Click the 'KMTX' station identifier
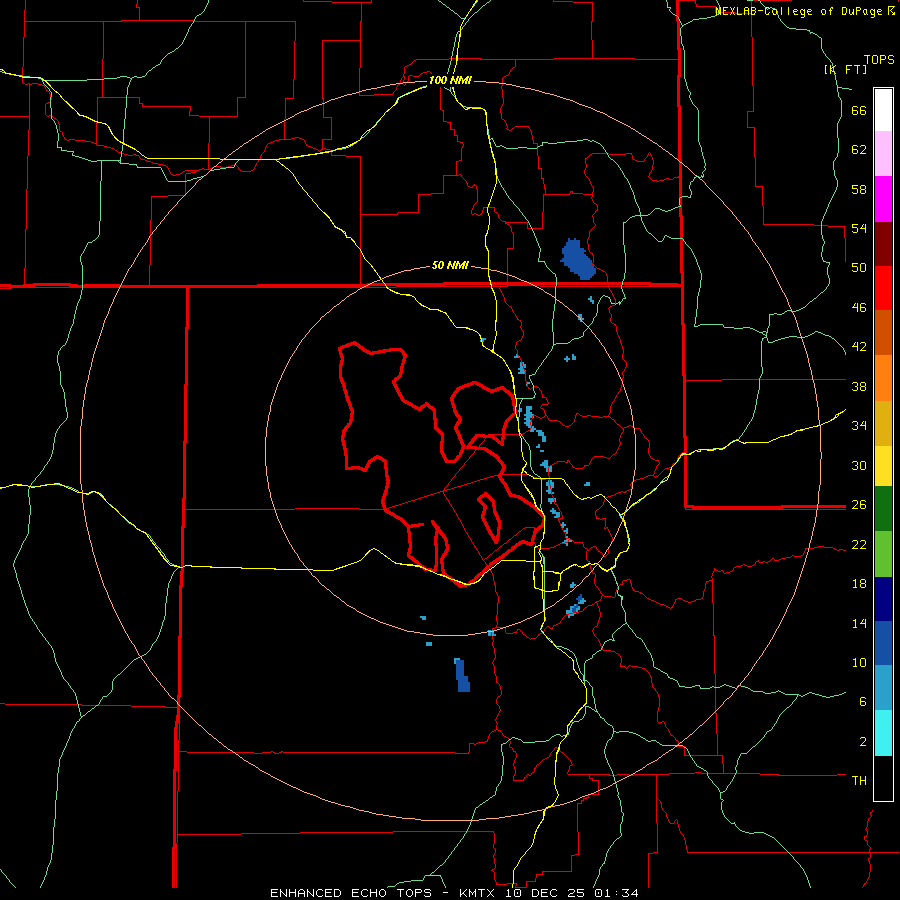 pos(476,893)
